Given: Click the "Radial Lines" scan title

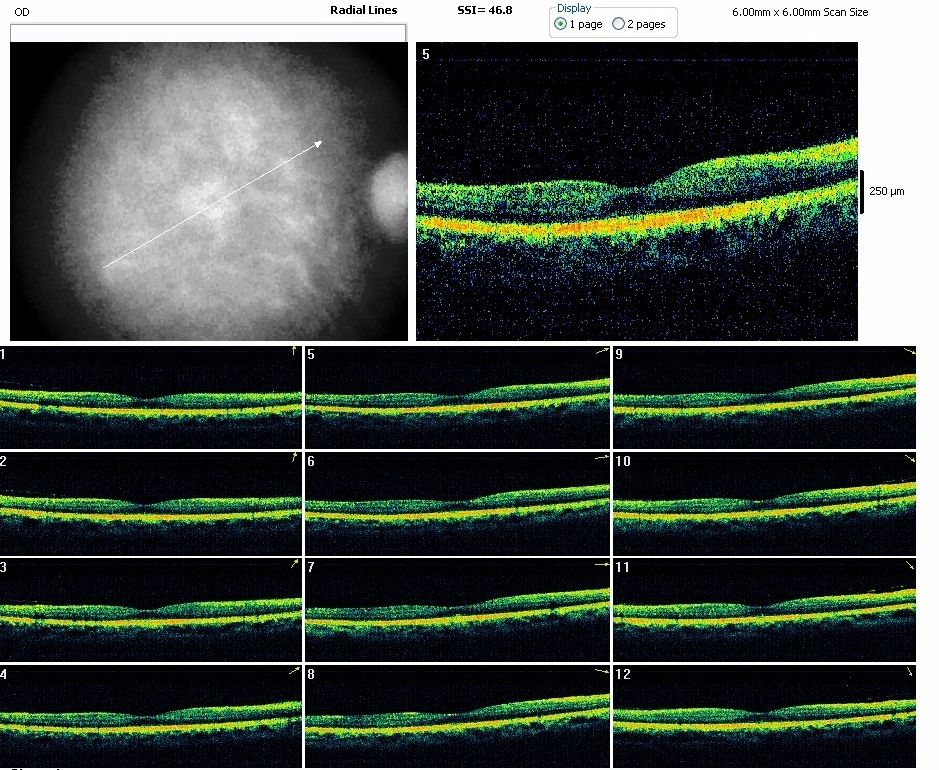Looking at the screenshot, I should 363,11.
